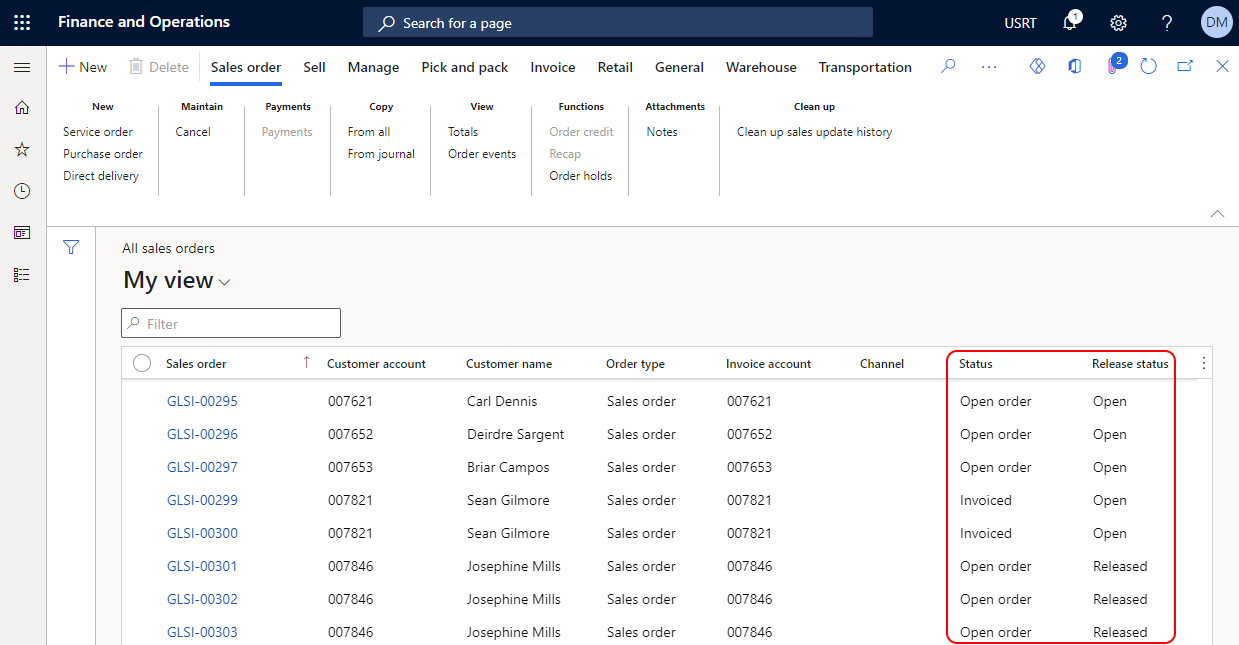The height and width of the screenshot is (645, 1239).
Task: Click the sort arrow on Sales order column
Action: coord(306,363)
